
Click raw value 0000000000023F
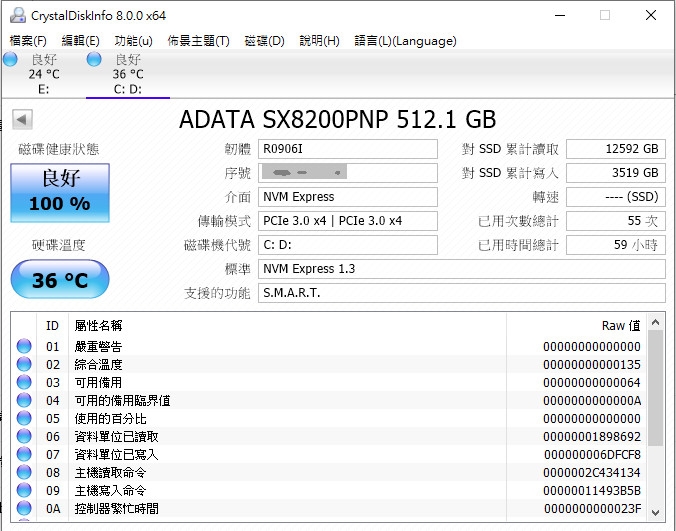tap(592, 509)
